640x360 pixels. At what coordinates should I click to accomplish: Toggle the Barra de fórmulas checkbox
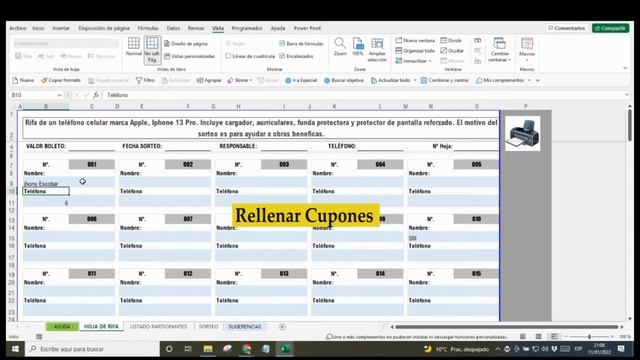tap(282, 43)
